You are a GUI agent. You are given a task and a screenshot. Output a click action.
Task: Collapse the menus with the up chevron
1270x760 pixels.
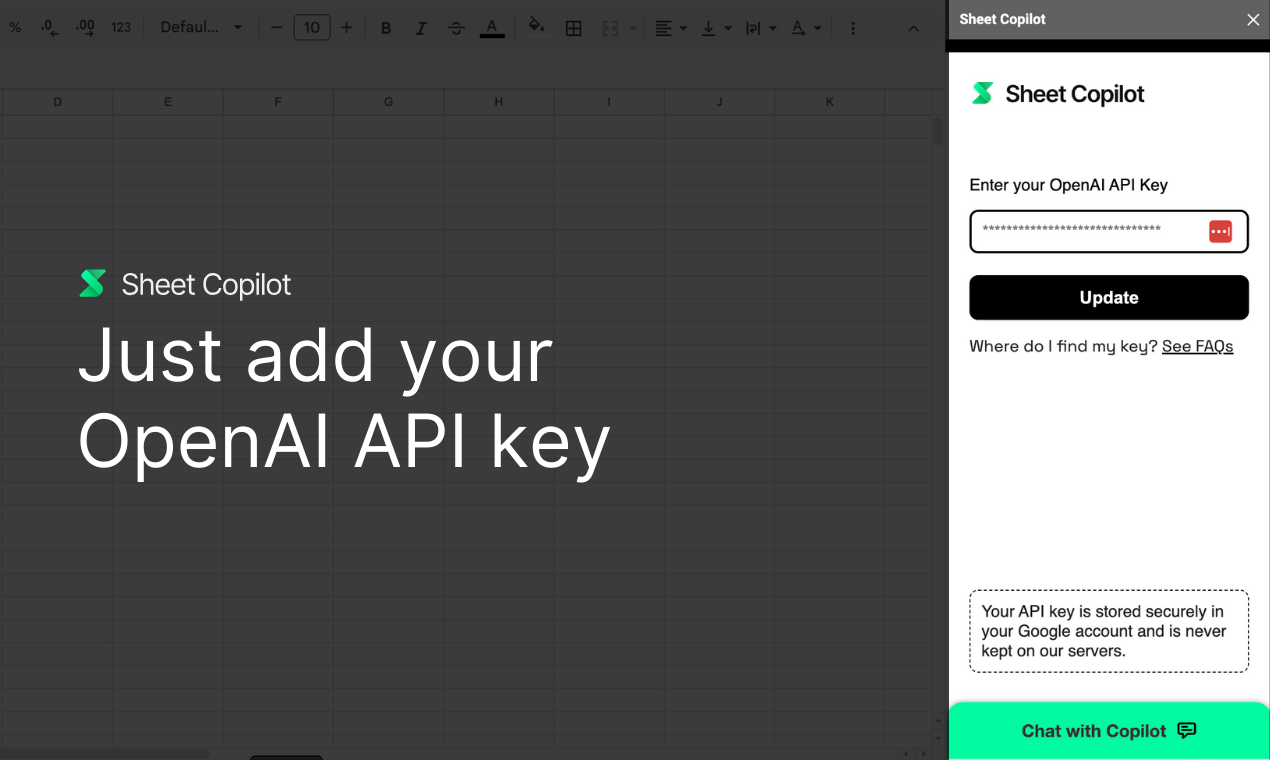tap(913, 28)
